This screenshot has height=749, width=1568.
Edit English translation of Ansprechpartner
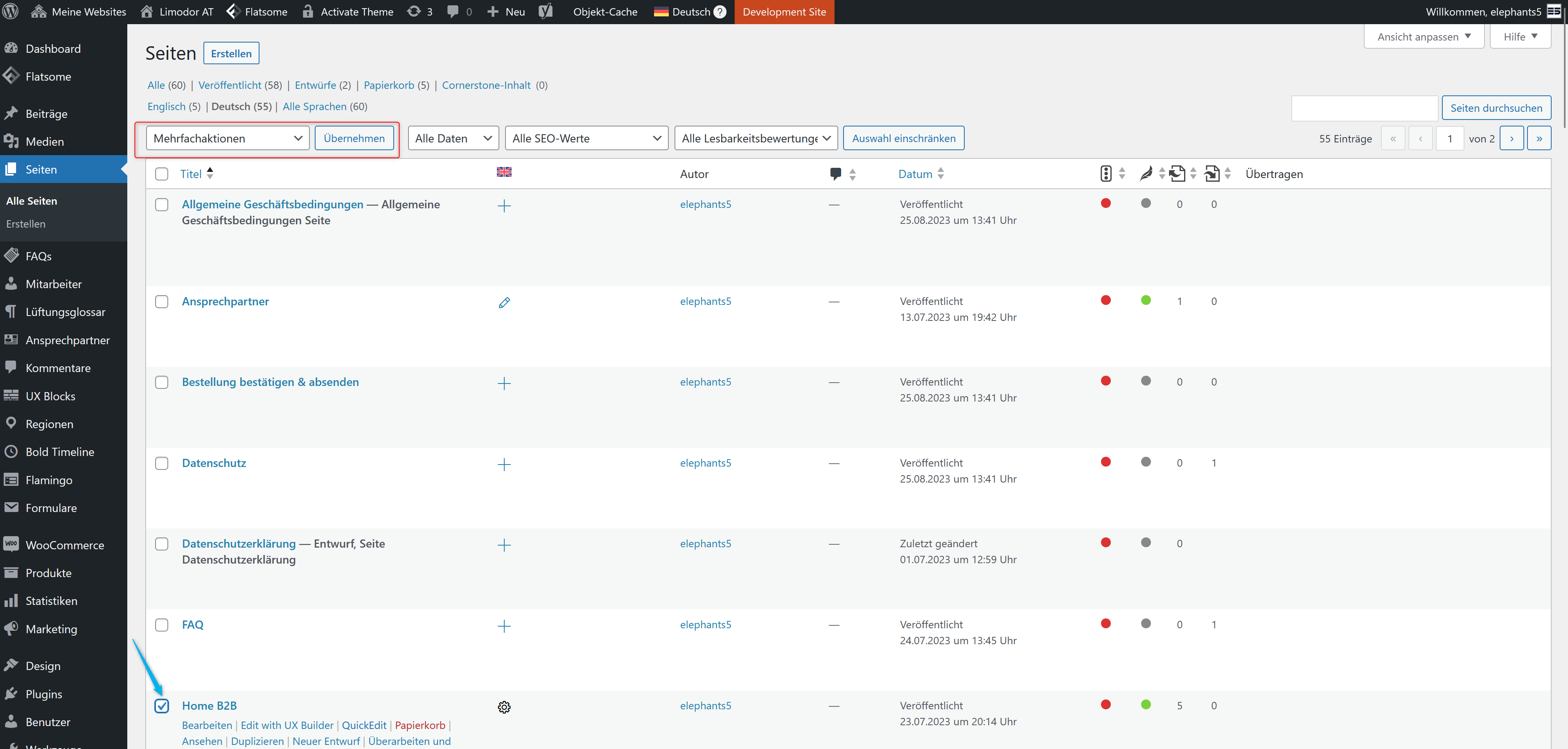(504, 302)
